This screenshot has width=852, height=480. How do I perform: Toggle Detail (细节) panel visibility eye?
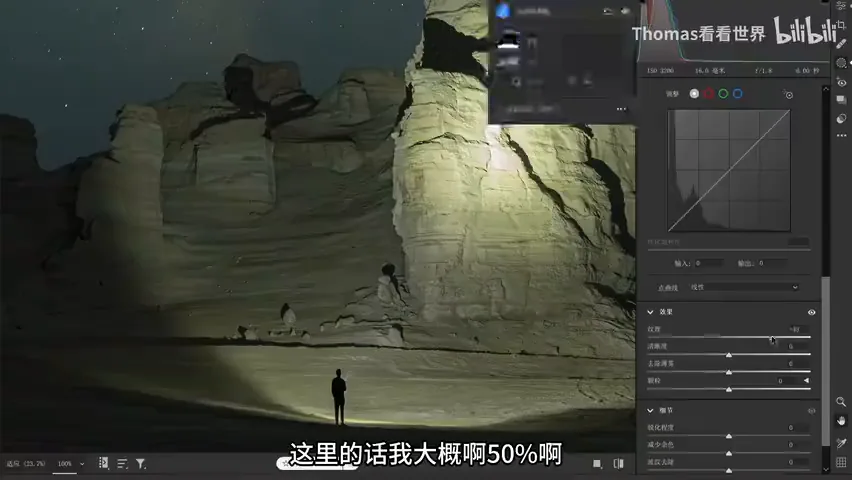coord(811,411)
